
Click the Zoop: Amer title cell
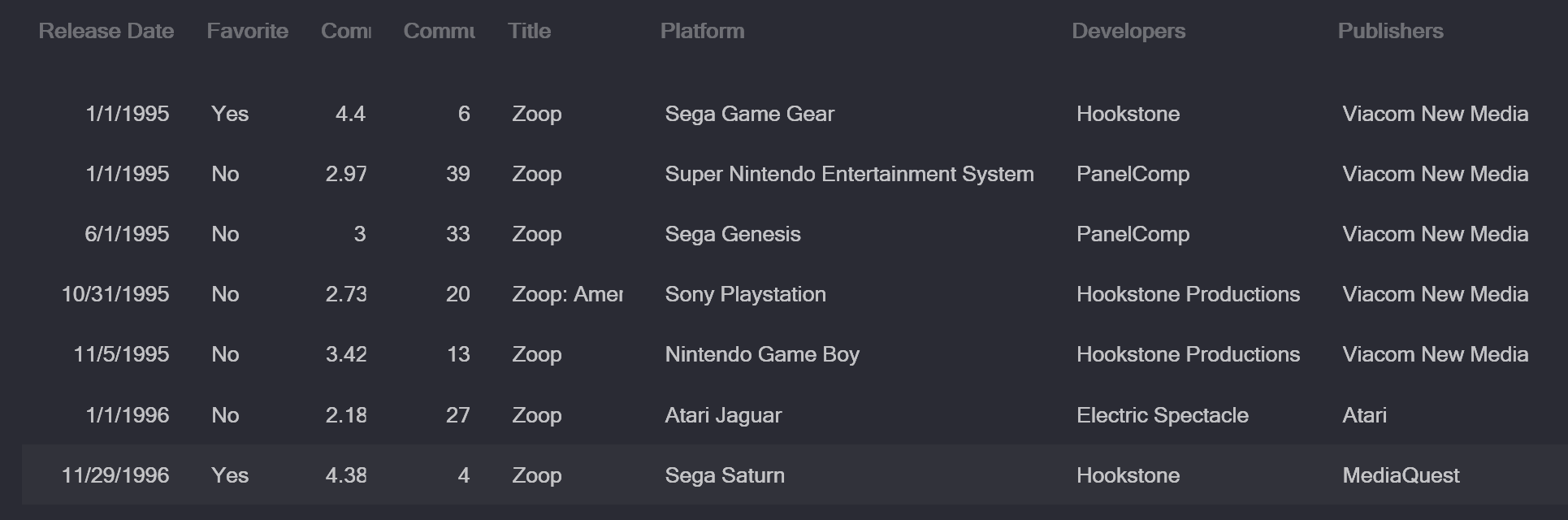pos(567,294)
